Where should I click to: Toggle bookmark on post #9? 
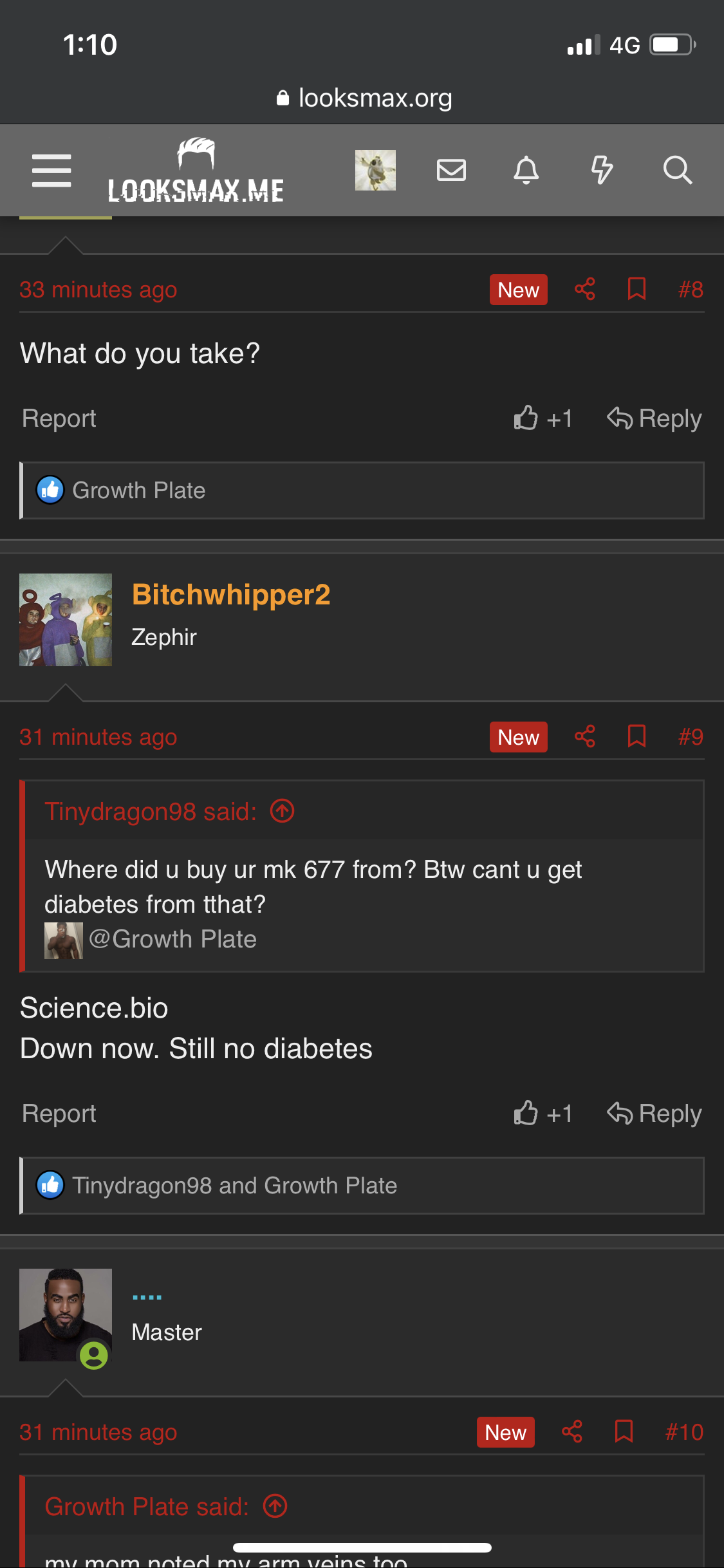[636, 736]
